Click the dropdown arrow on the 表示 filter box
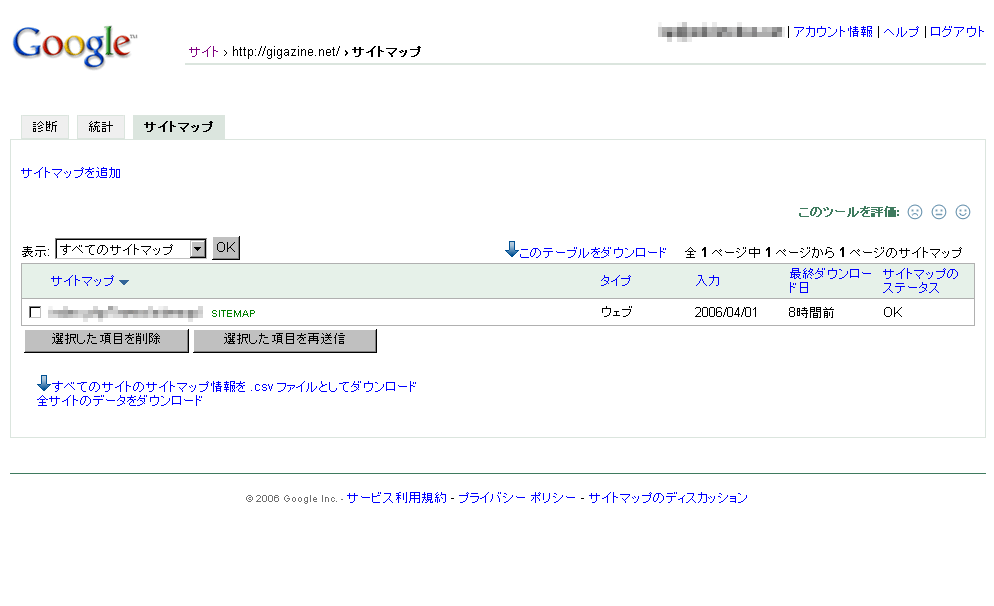Screen dimensions: 994x606 (198, 247)
